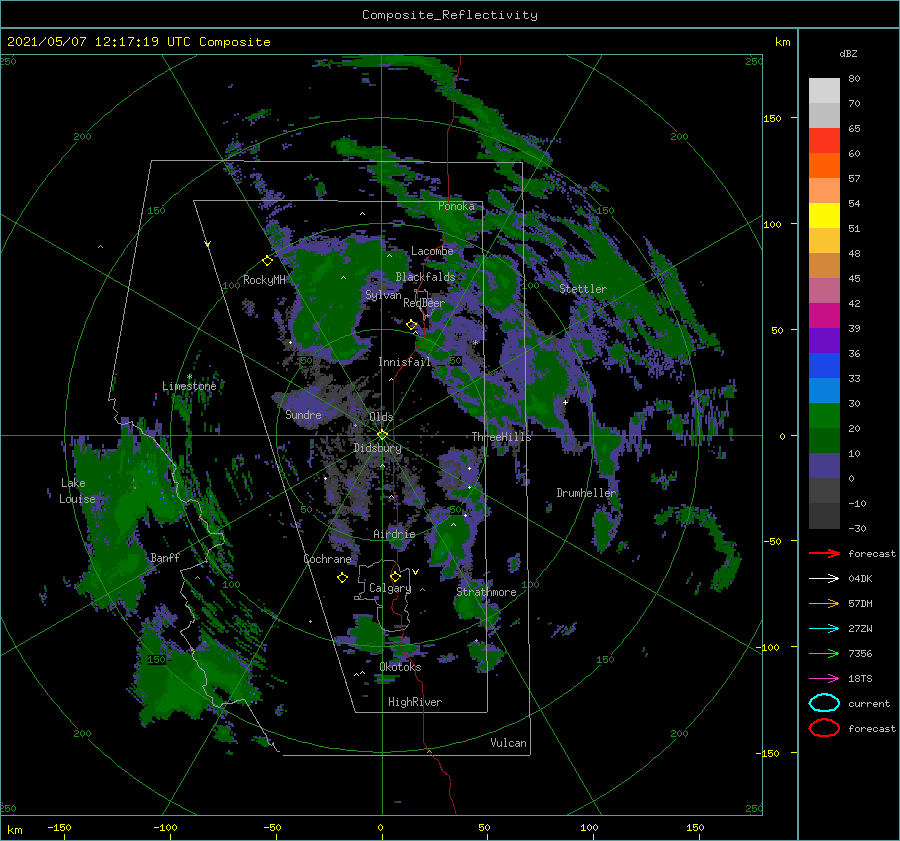Click the Innisfail city label
Screen dimensions: 900x841
[x=404, y=362]
